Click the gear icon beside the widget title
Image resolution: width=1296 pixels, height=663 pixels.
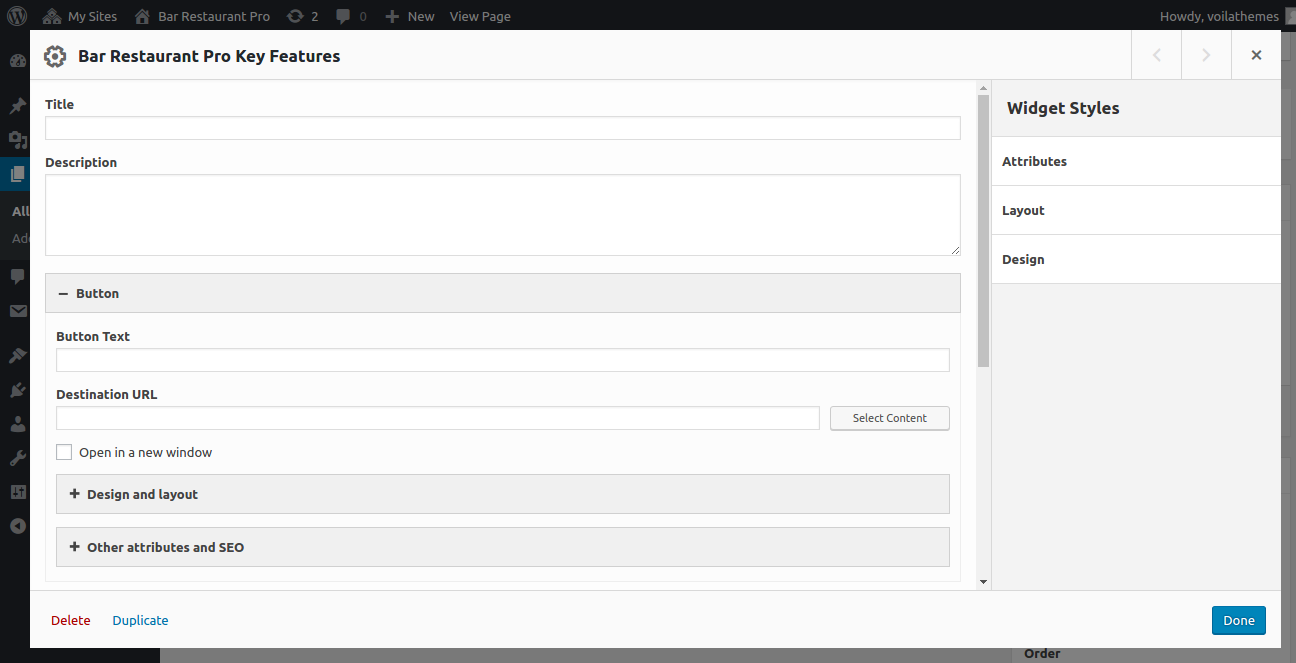[55, 56]
